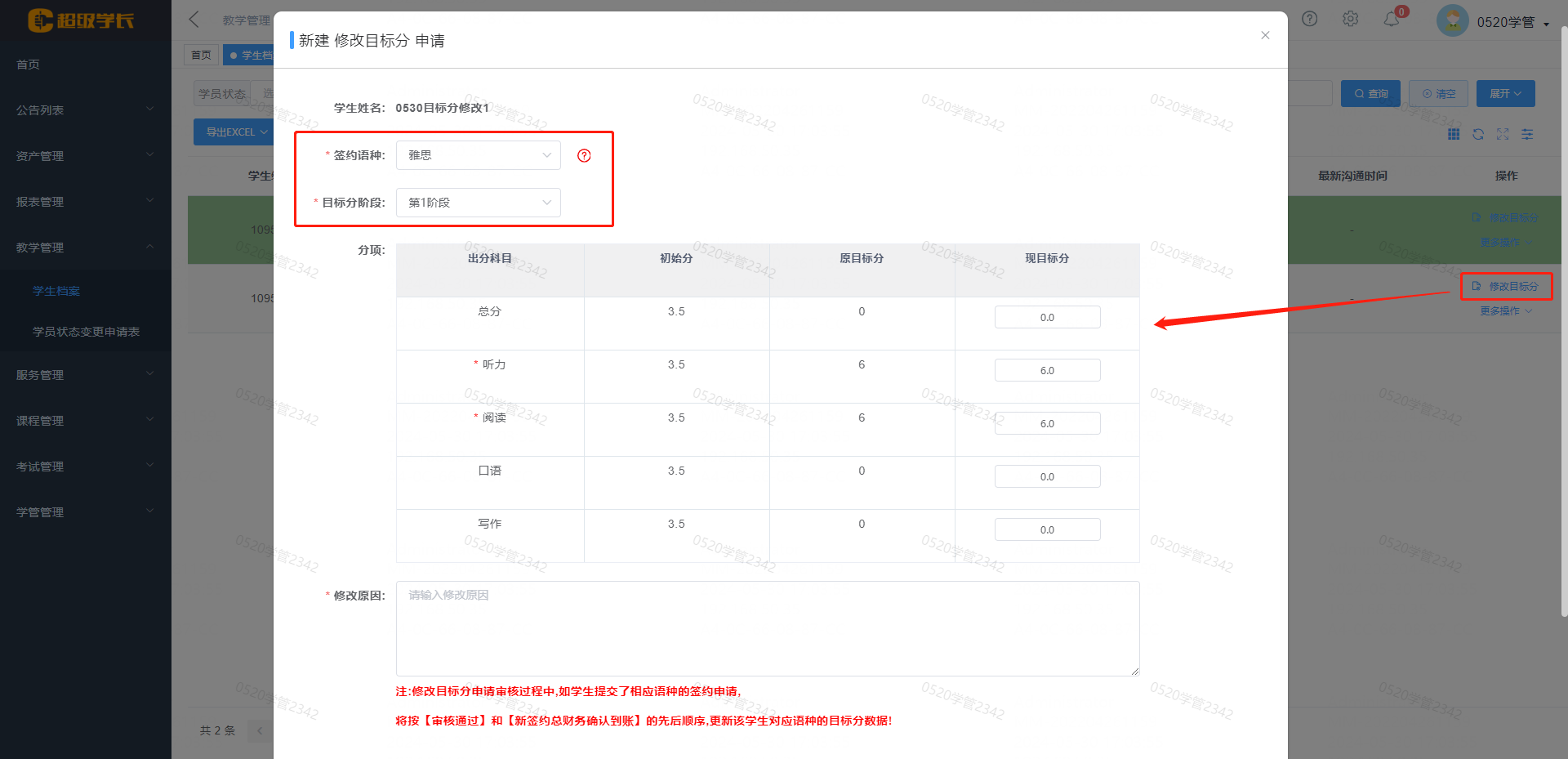
Task: Click the 查询 search button
Action: click(1370, 94)
